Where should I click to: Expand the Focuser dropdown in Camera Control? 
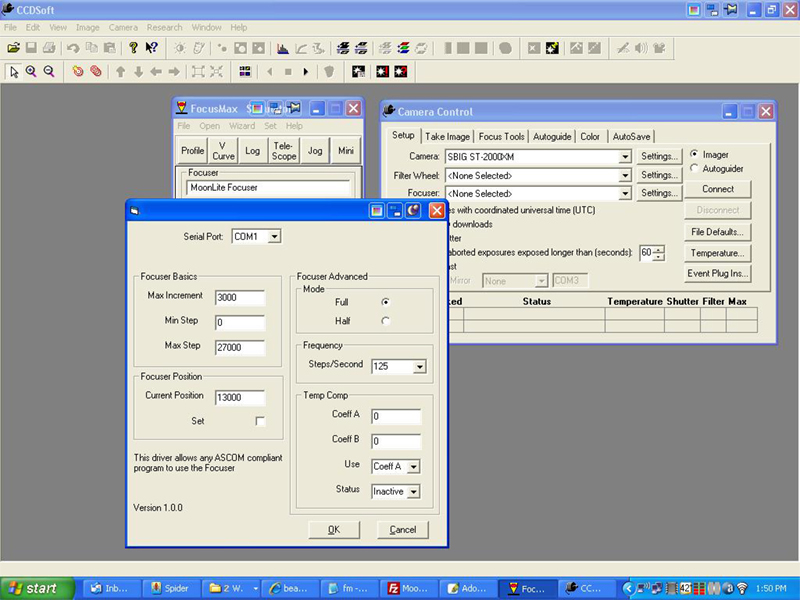tap(625, 194)
